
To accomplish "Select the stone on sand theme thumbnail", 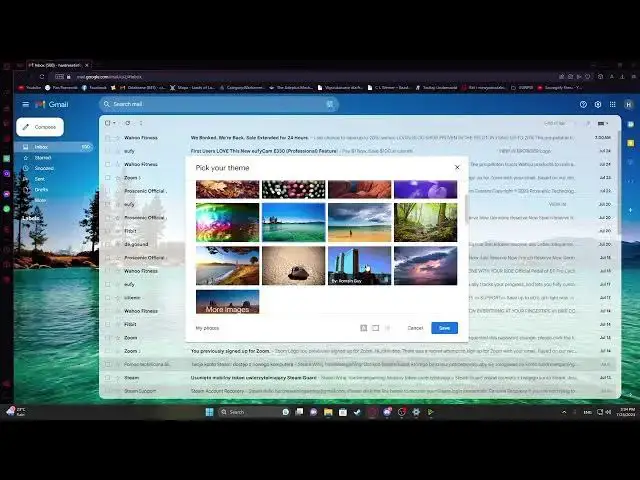I will 293,265.
